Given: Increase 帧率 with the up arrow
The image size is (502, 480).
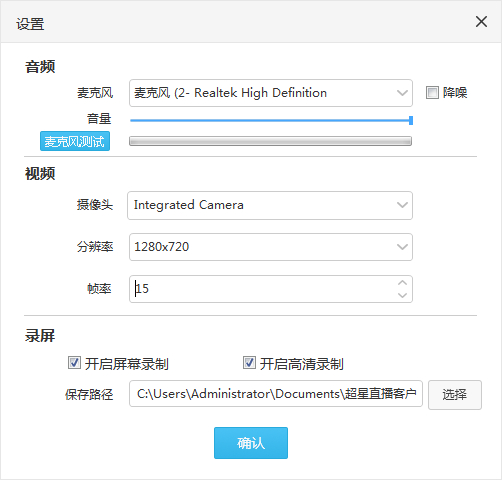Looking at the screenshot, I should [x=402, y=283].
